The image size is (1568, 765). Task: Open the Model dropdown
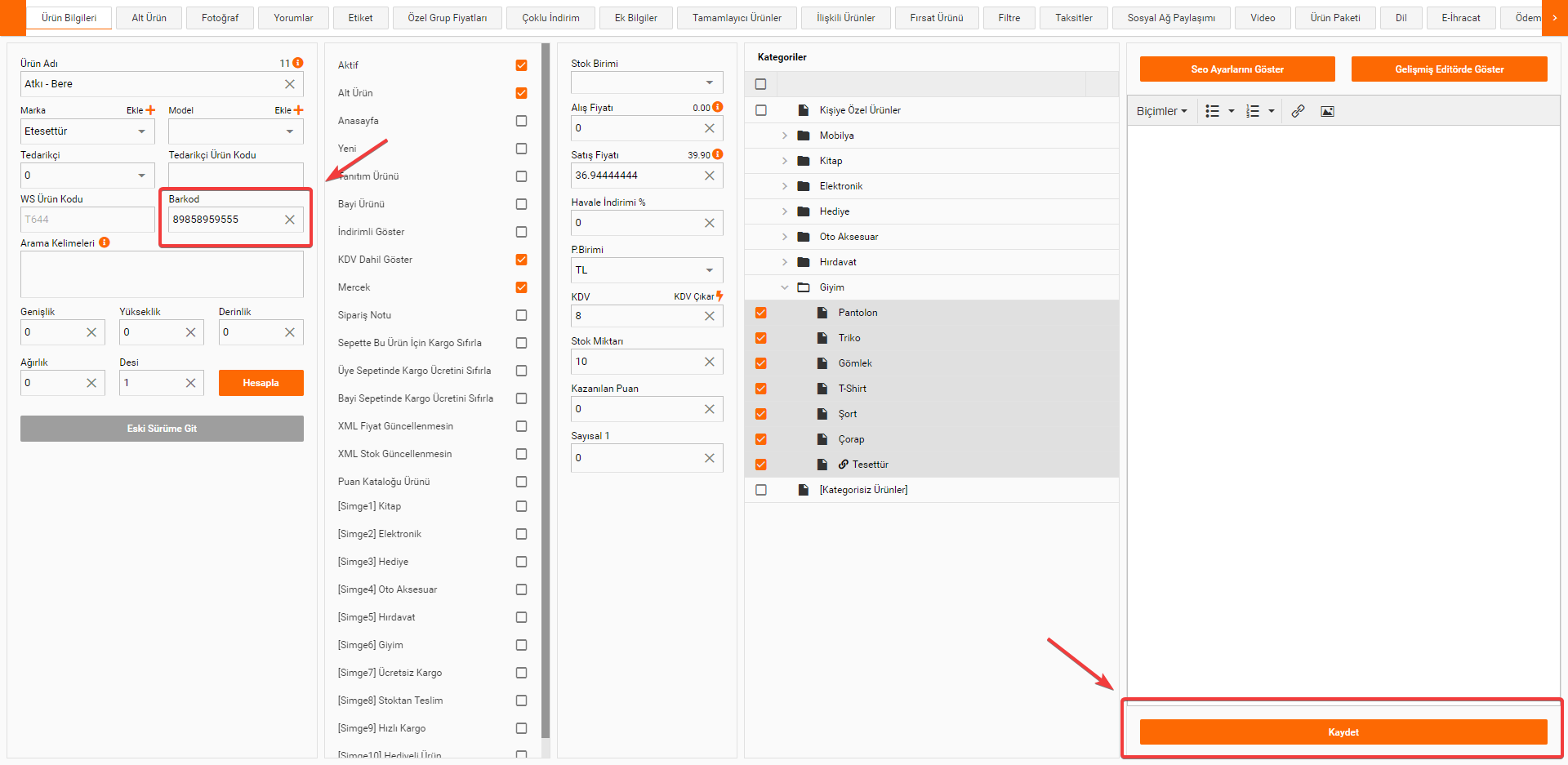236,131
